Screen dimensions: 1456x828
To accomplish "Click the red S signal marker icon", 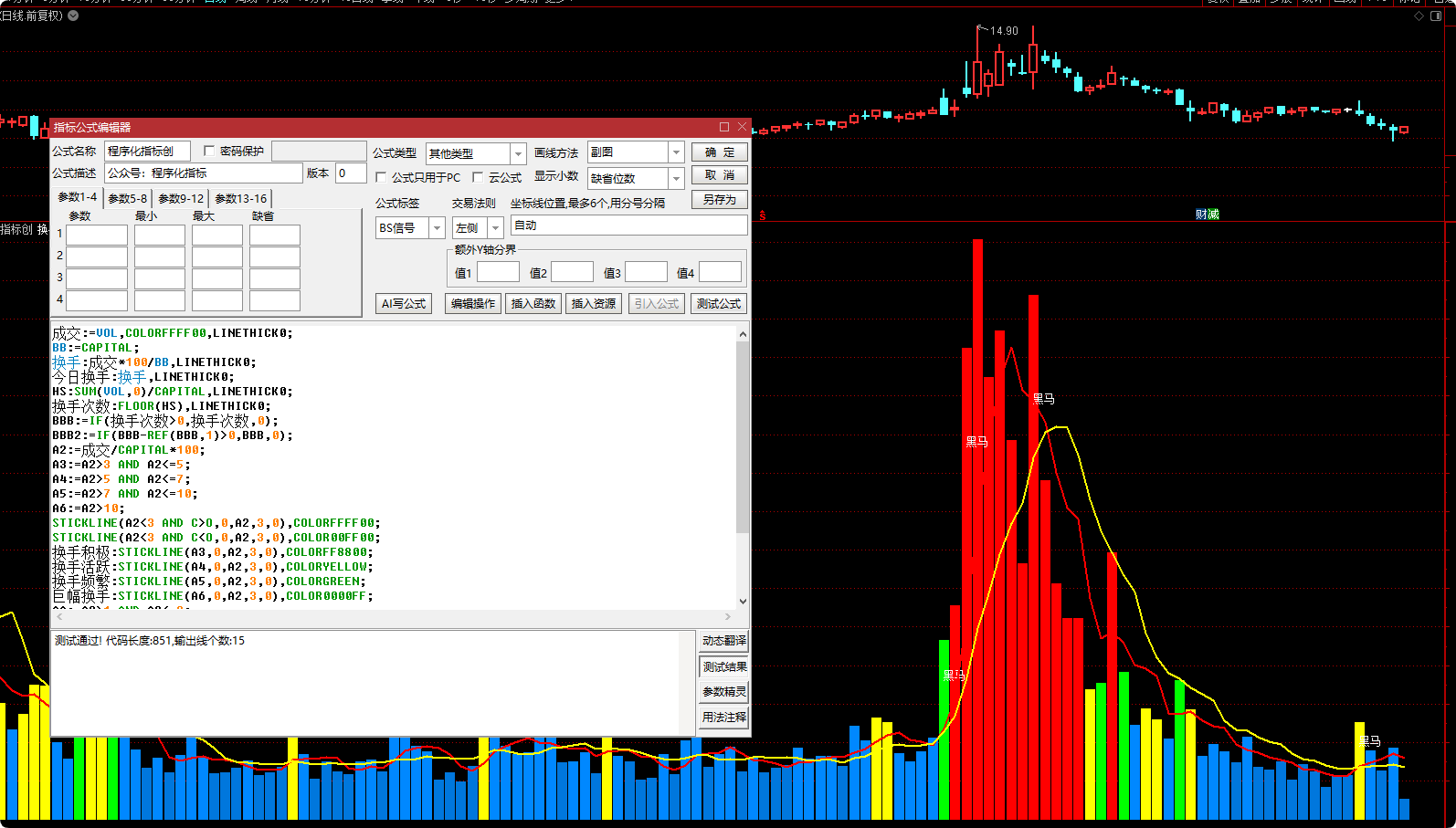I will click(x=763, y=215).
